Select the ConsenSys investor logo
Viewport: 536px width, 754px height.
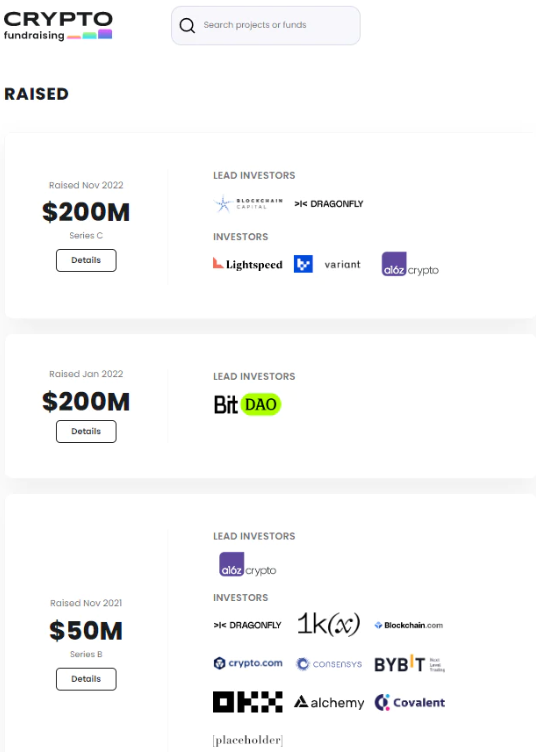329,664
